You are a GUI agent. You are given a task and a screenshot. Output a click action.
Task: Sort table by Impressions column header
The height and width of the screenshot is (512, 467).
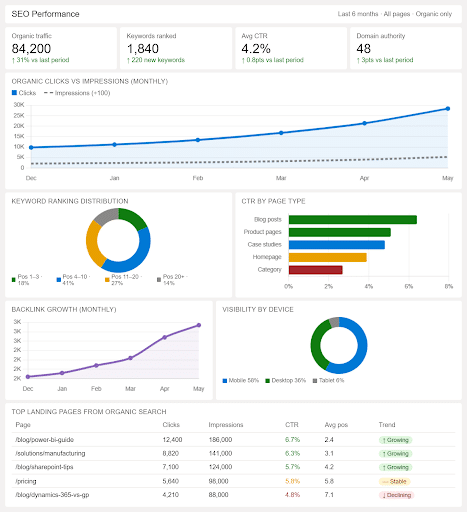tap(226, 425)
